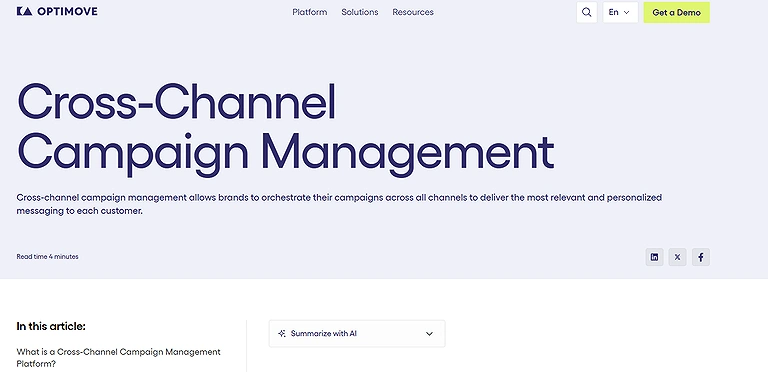Click the Get a Demo button
This screenshot has width=768, height=372.
[676, 12]
